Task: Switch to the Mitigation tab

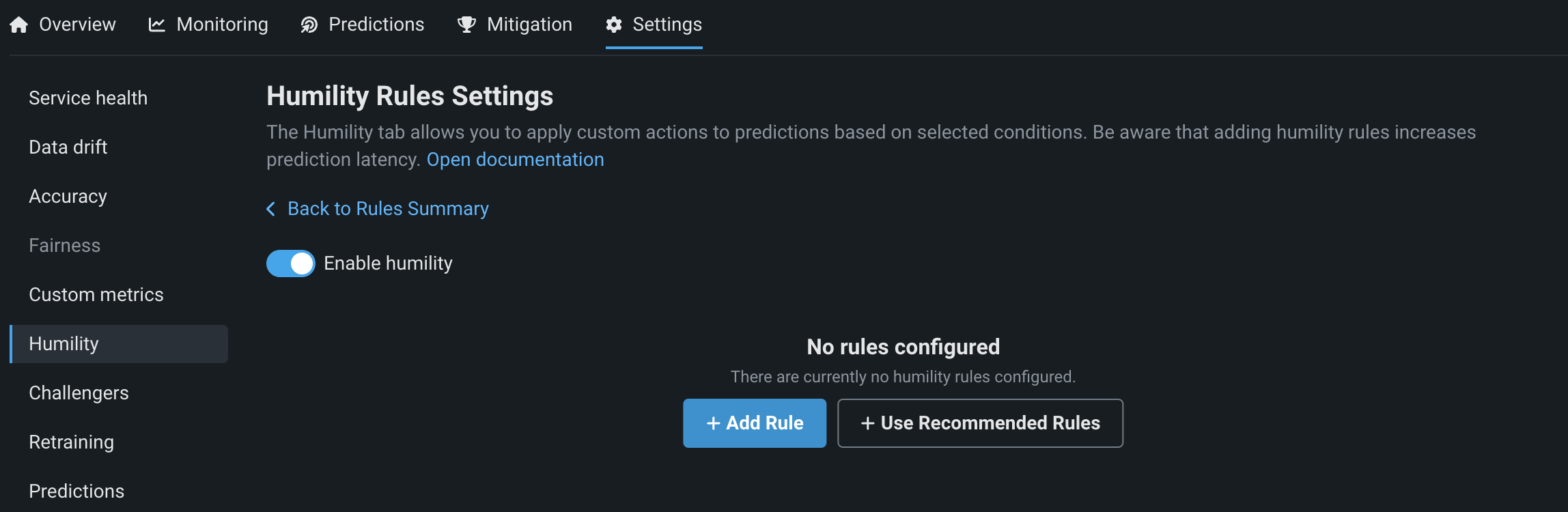Action: (x=529, y=25)
